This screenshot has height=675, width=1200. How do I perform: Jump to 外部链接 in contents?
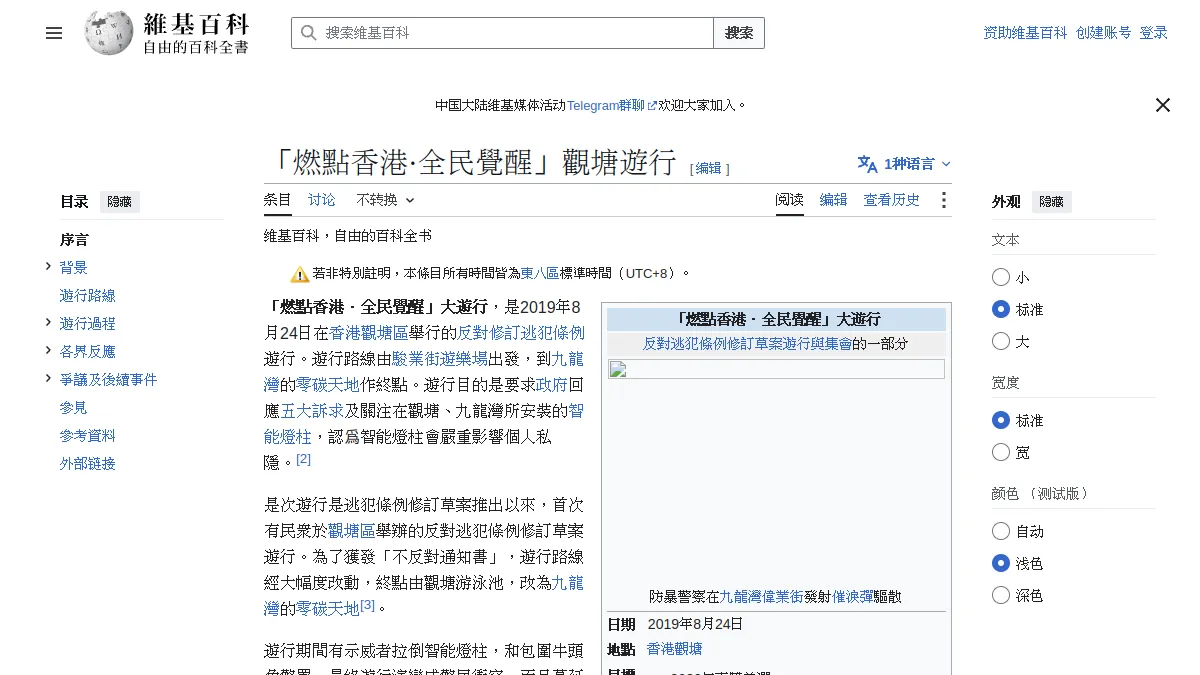[x=88, y=464]
